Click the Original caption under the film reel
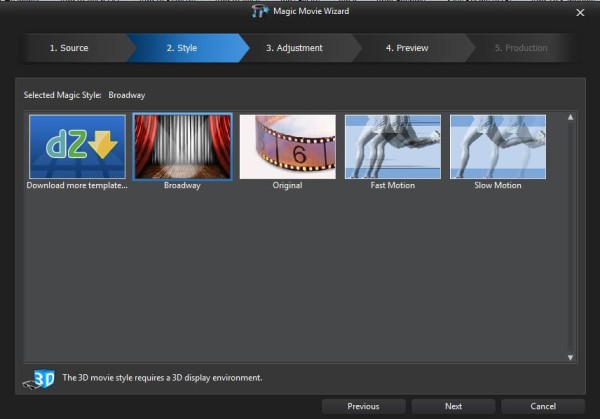Viewport: 600px width, 419px height. click(x=287, y=186)
